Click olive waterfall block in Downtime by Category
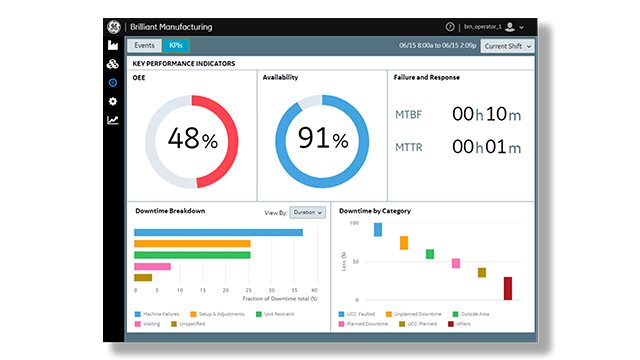Viewport: 640px width, 360px height. (482, 273)
